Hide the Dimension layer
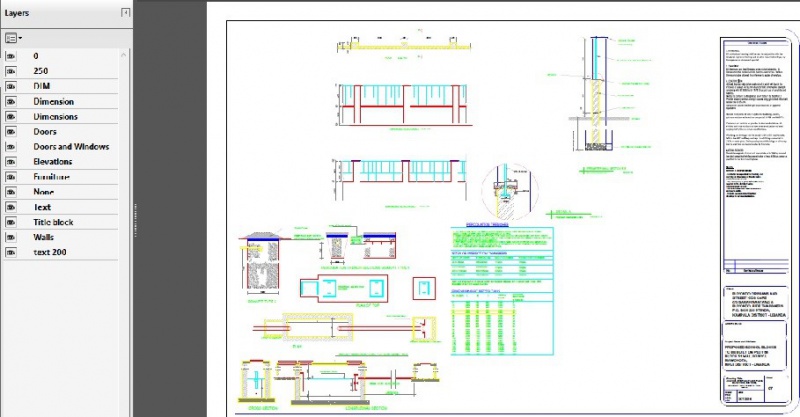Screen dimensions: 800x417 pos(11,102)
